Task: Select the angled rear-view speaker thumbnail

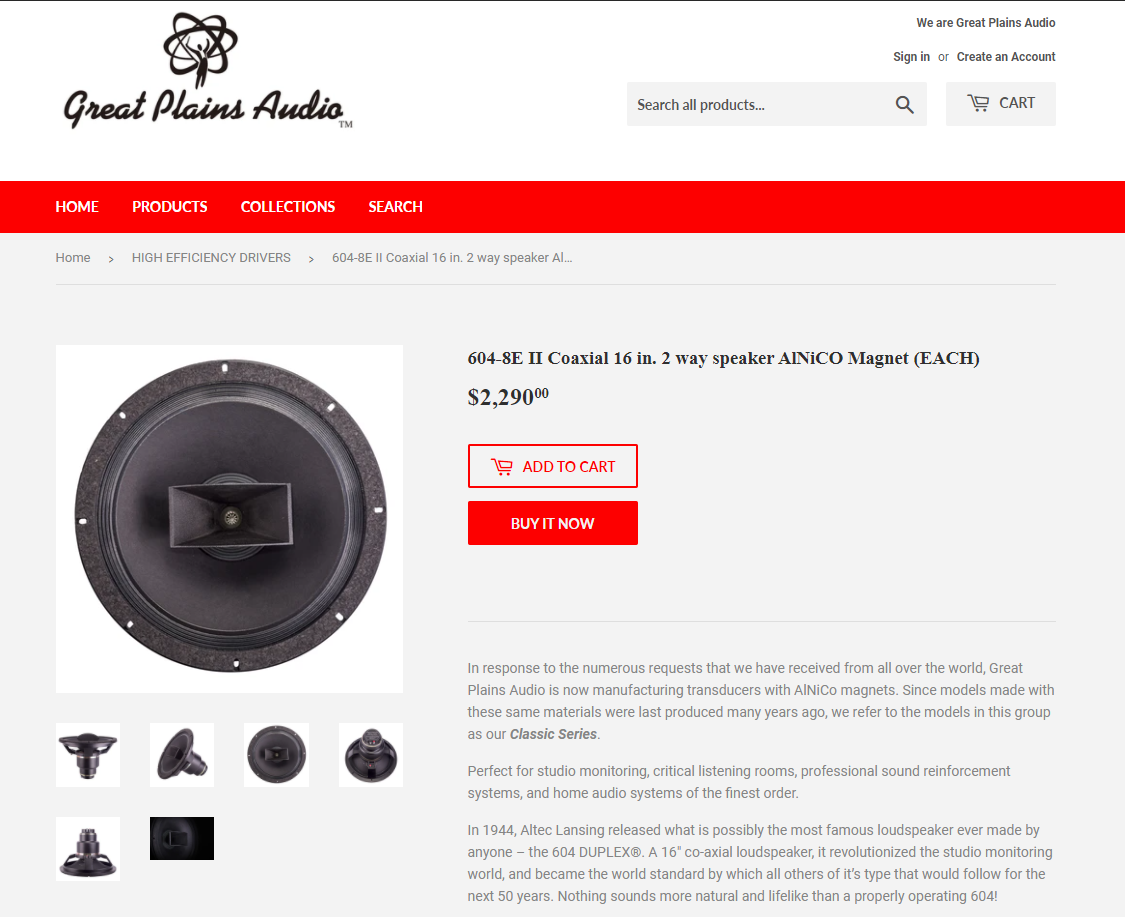Action: pos(182,755)
